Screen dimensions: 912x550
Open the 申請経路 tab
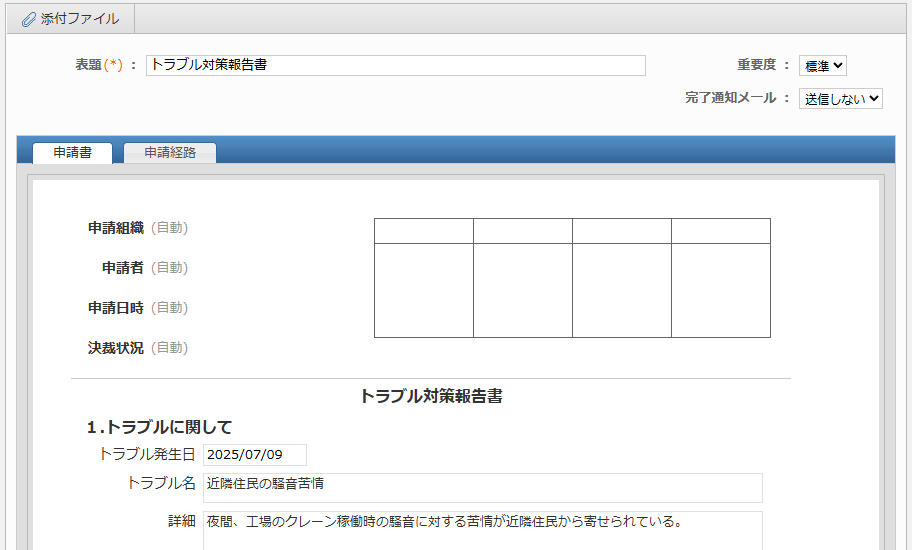pos(169,153)
